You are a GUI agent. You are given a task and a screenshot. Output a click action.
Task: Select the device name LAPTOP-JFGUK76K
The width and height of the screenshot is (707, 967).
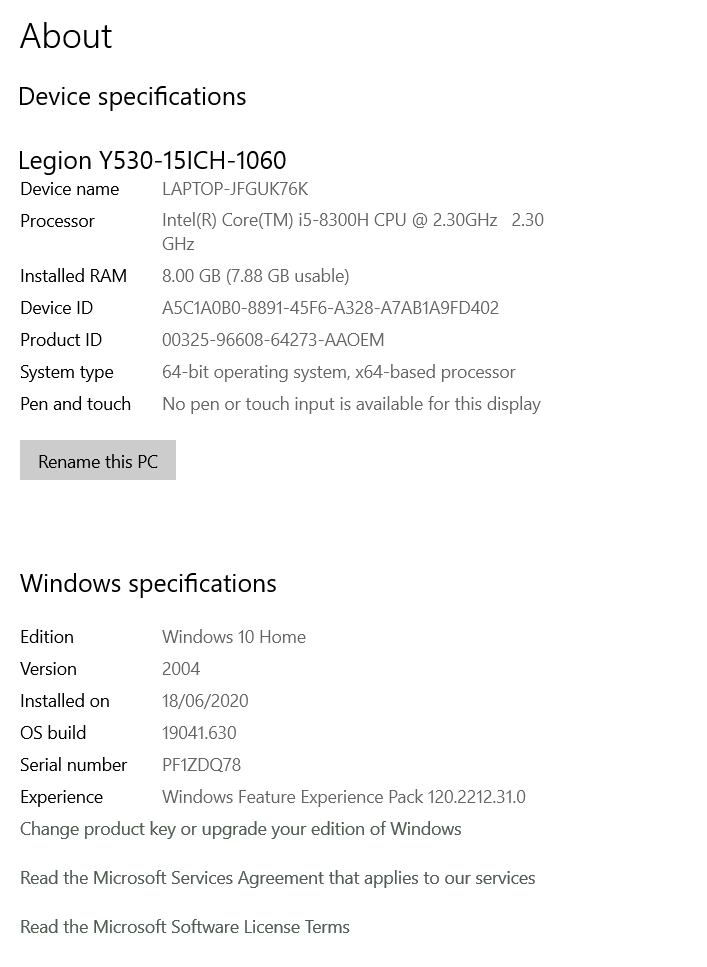click(x=235, y=189)
